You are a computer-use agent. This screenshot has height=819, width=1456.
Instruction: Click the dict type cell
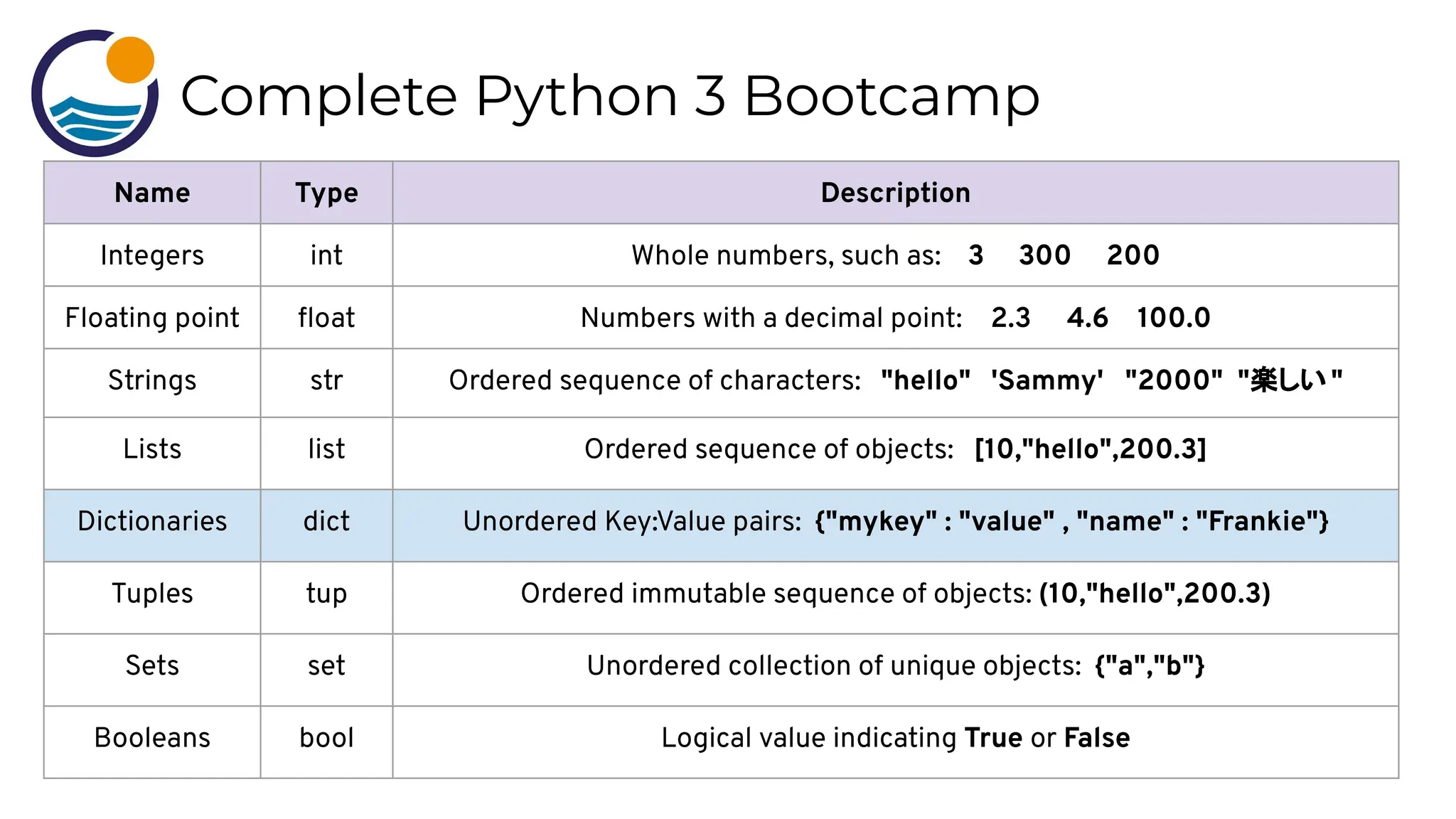[326, 522]
